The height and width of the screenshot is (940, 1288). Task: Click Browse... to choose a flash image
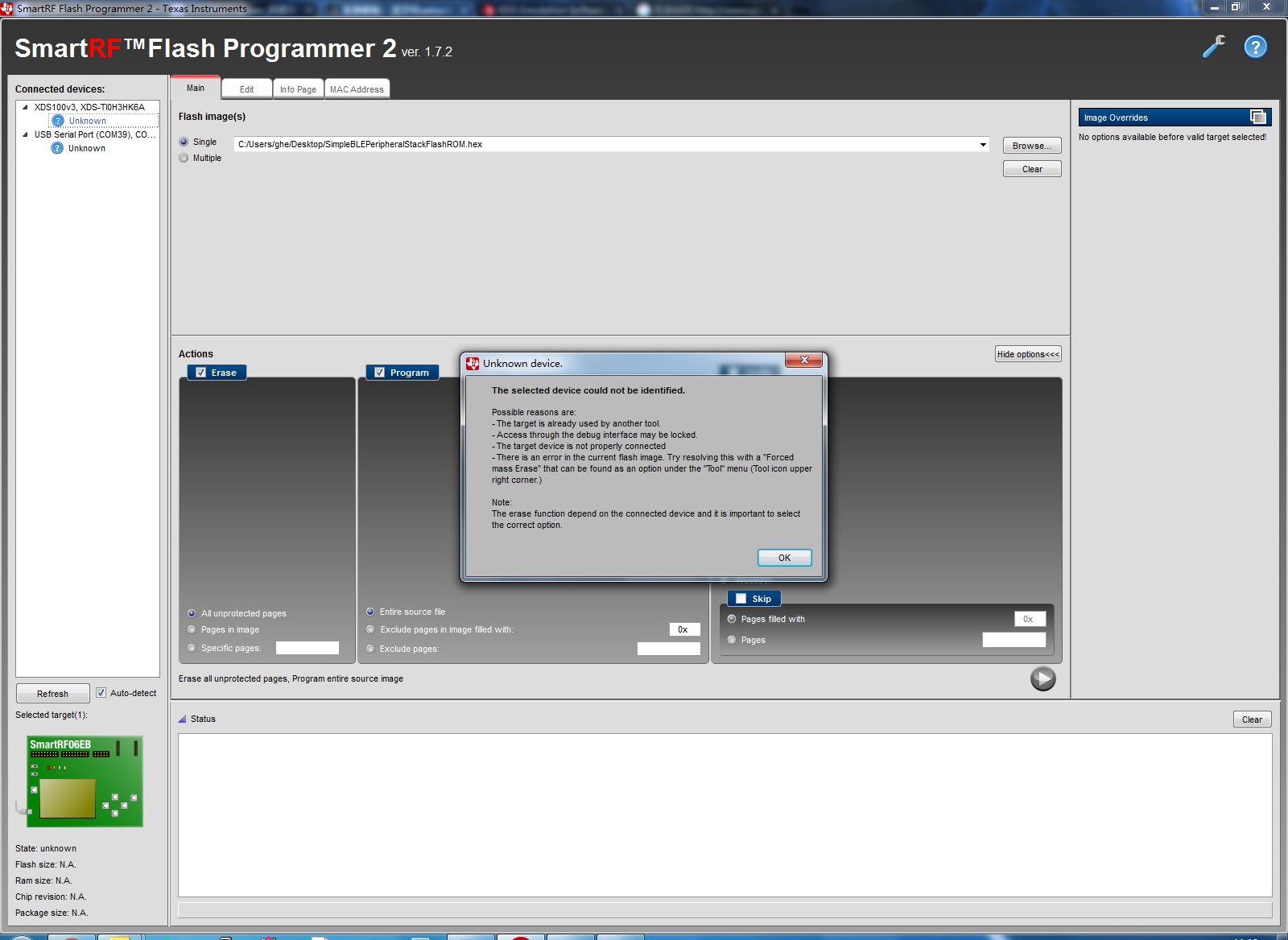click(1032, 146)
